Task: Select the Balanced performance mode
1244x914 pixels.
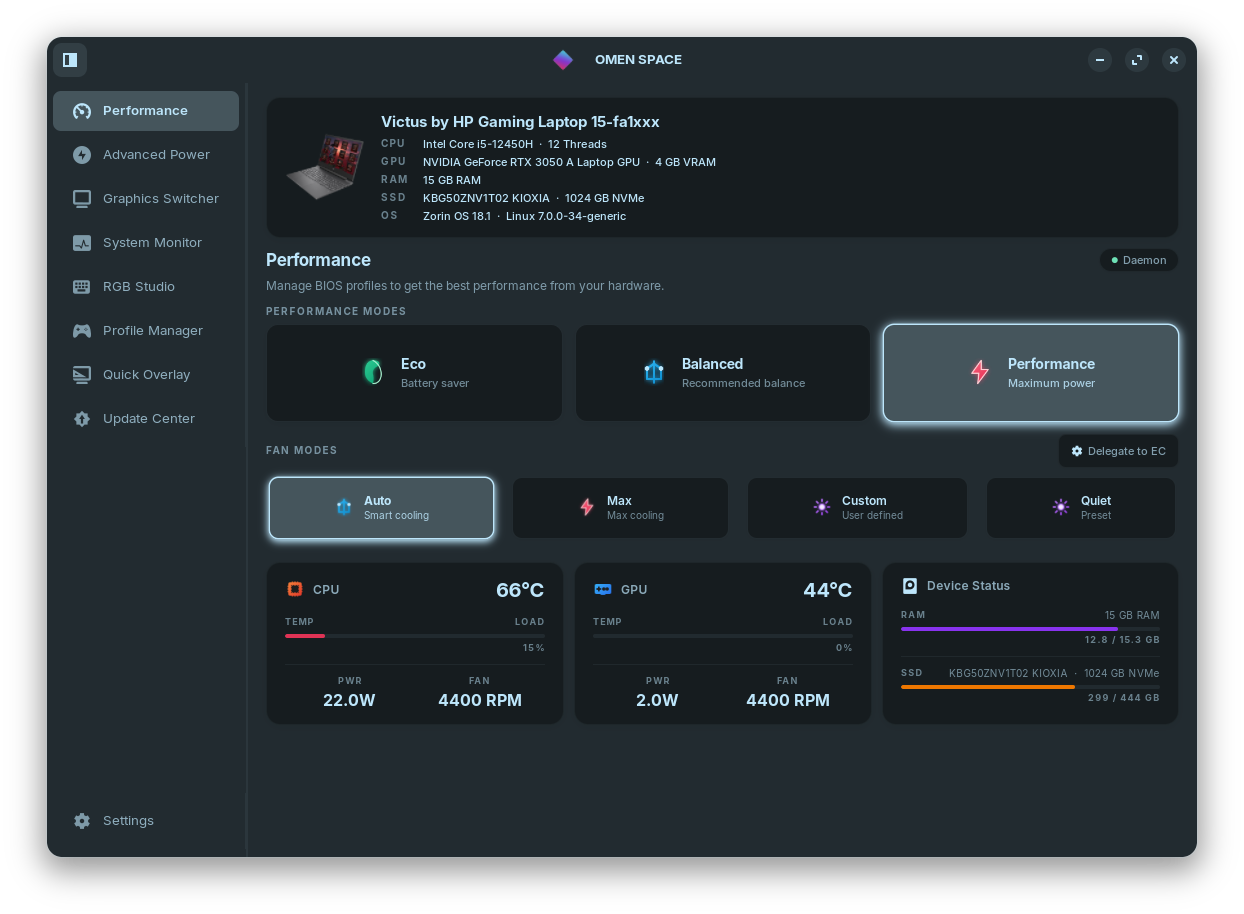Action: pos(723,373)
